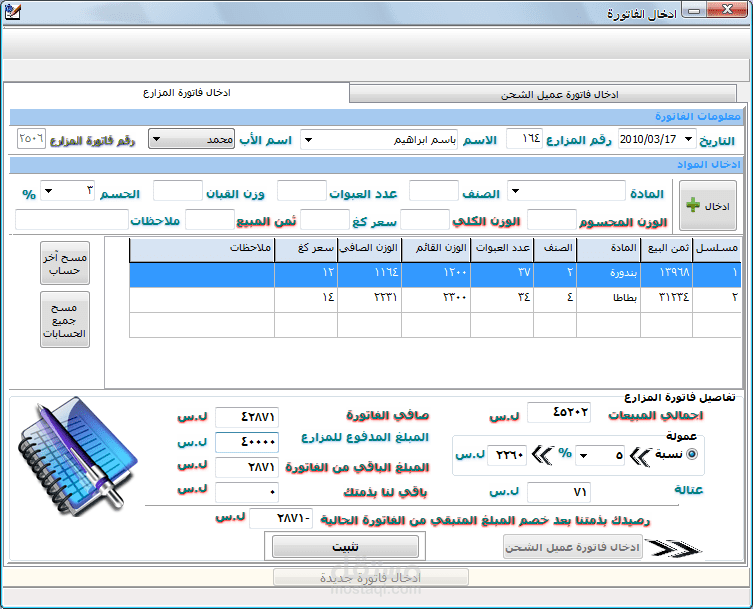Open the اسم الأب dropdown
Viewport: 753px width, 609px height.
click(x=156, y=139)
